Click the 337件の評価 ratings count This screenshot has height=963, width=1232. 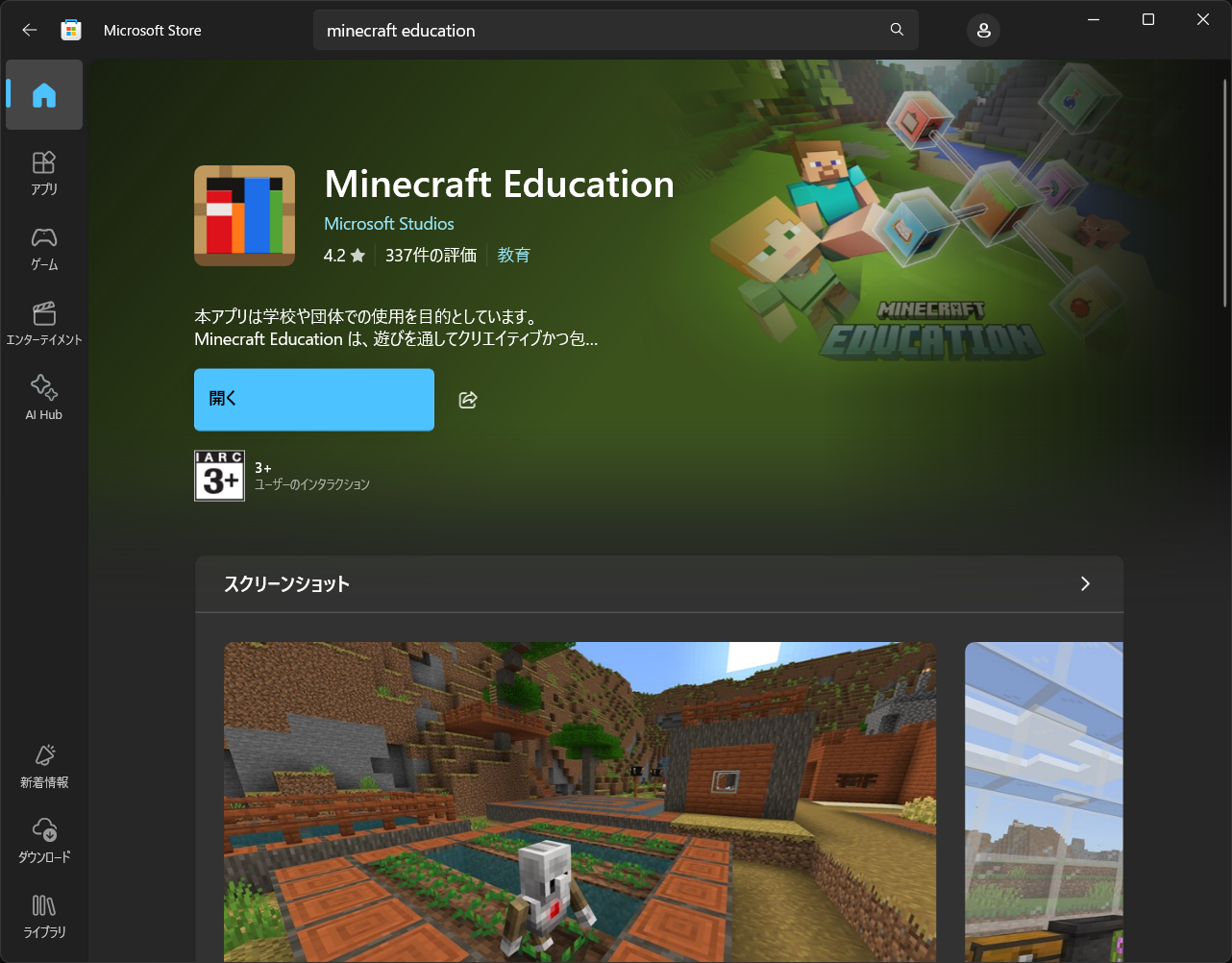(x=431, y=256)
